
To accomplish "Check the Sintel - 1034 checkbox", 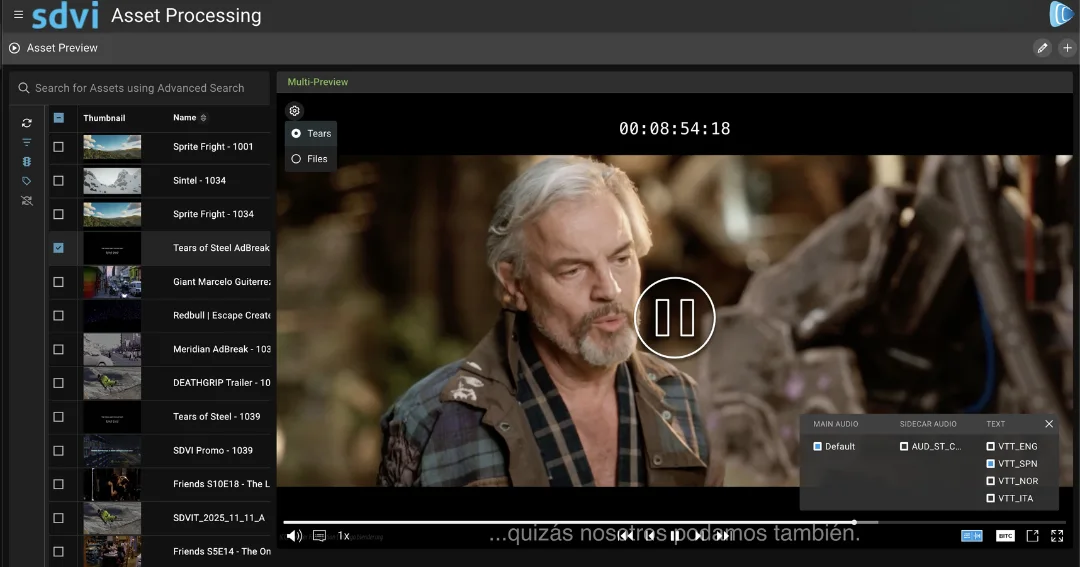I will [x=59, y=181].
